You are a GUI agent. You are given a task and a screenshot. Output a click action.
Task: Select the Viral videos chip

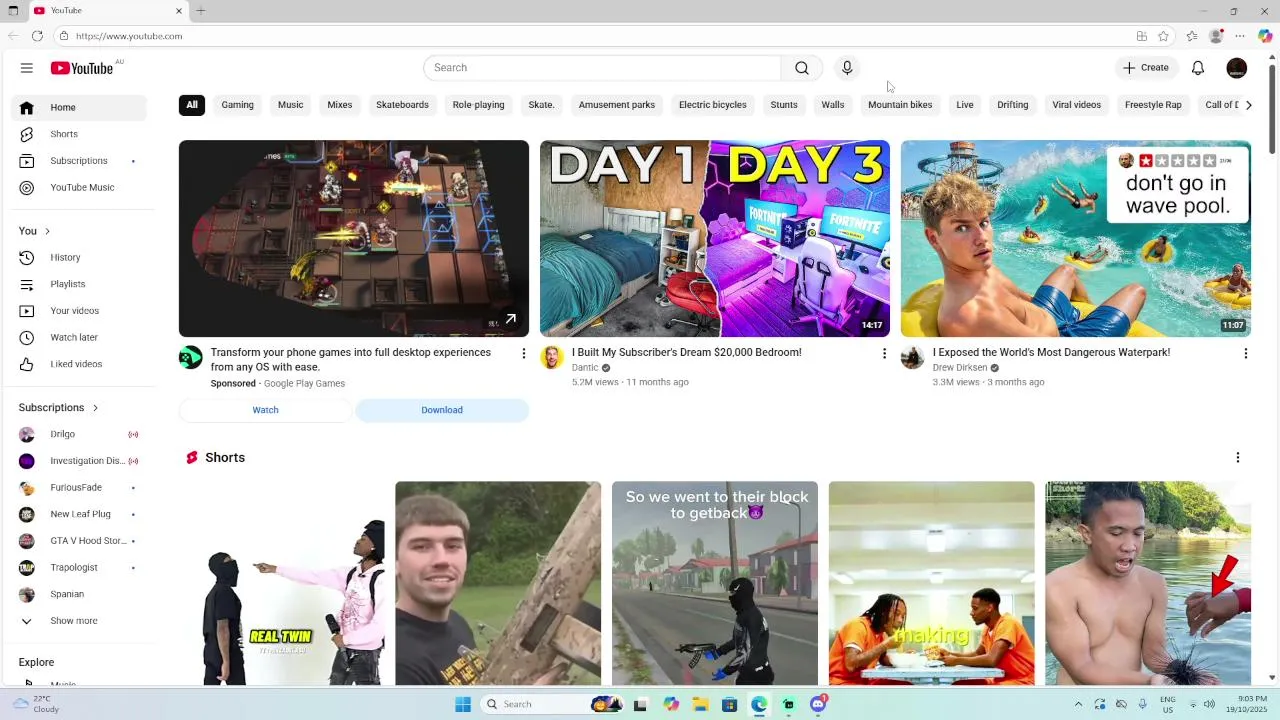(1076, 105)
